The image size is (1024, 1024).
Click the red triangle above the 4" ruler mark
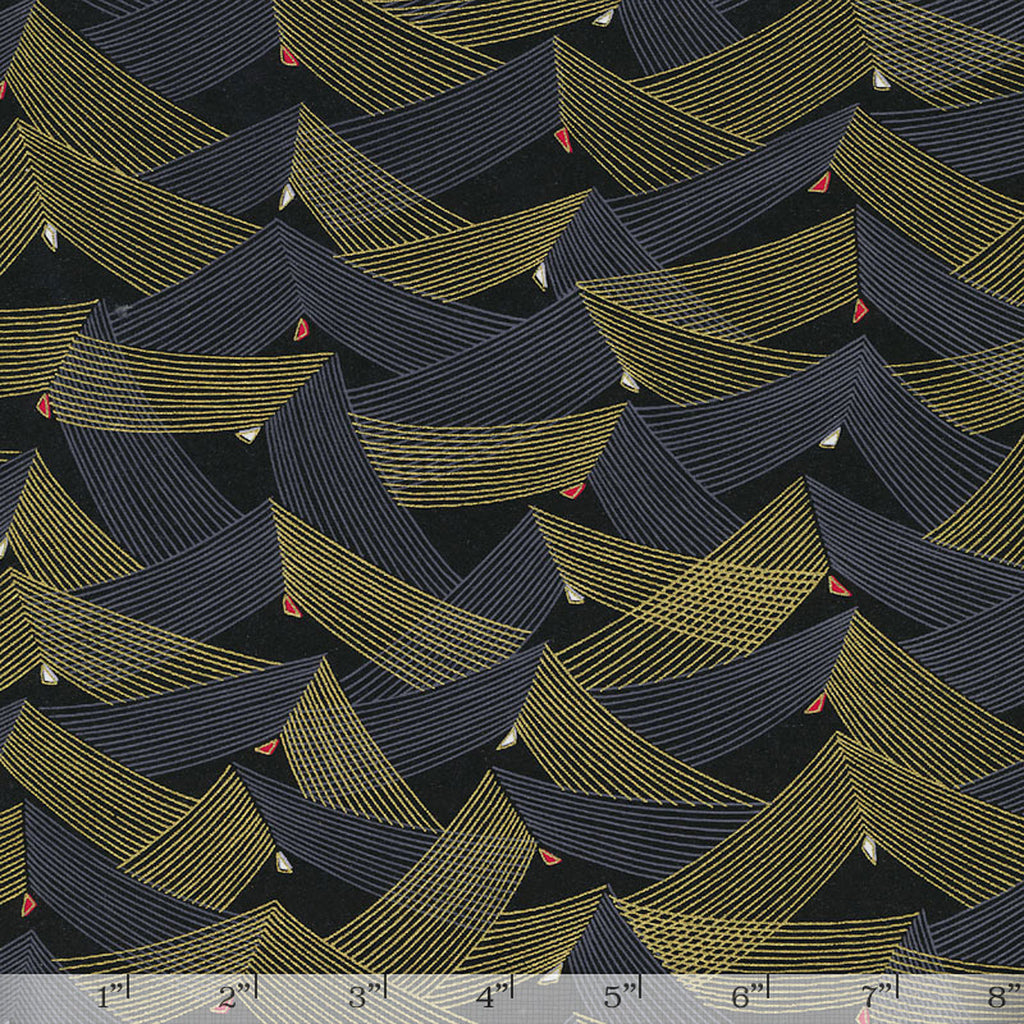click(x=549, y=856)
